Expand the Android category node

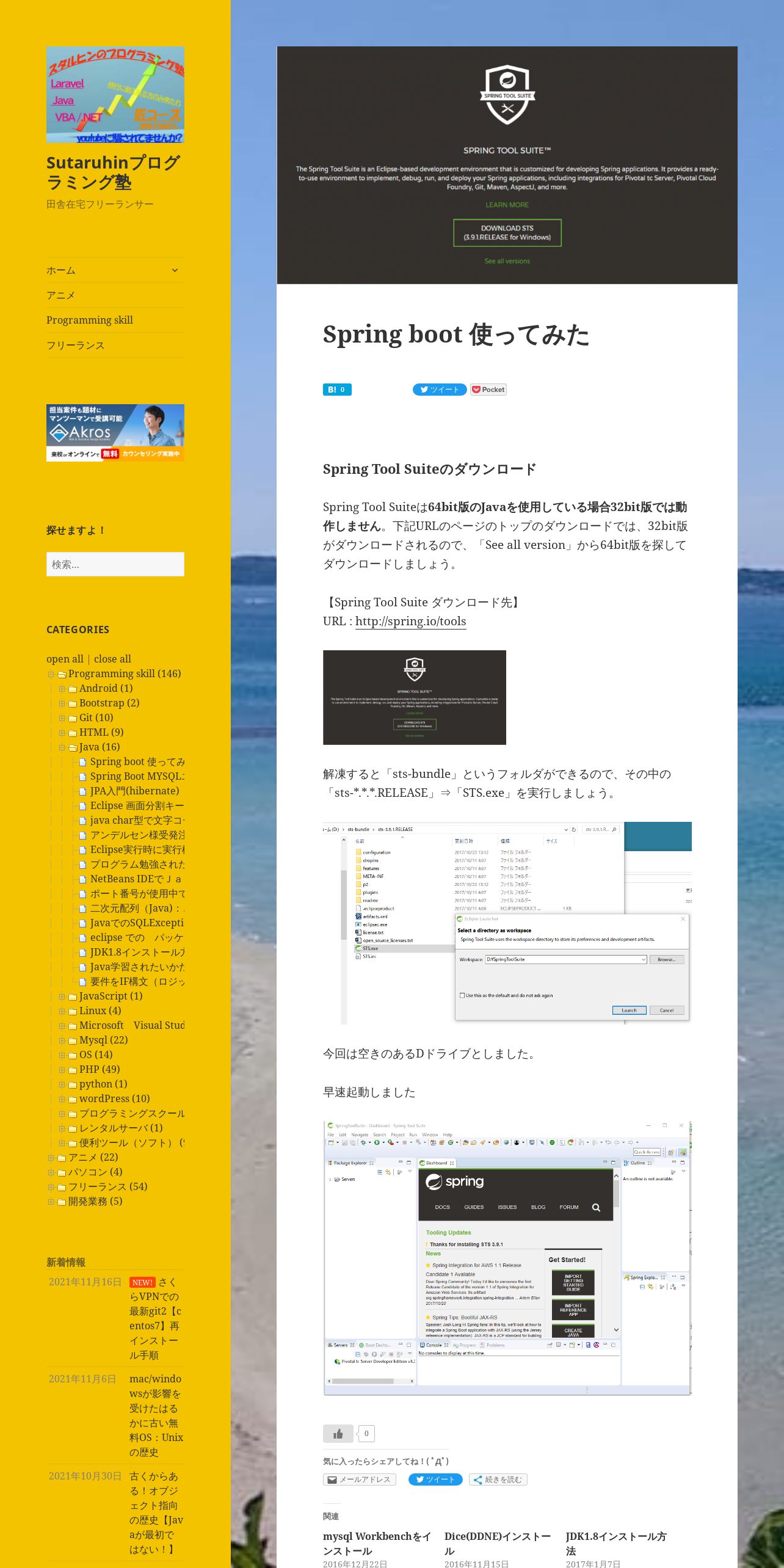coord(62,689)
